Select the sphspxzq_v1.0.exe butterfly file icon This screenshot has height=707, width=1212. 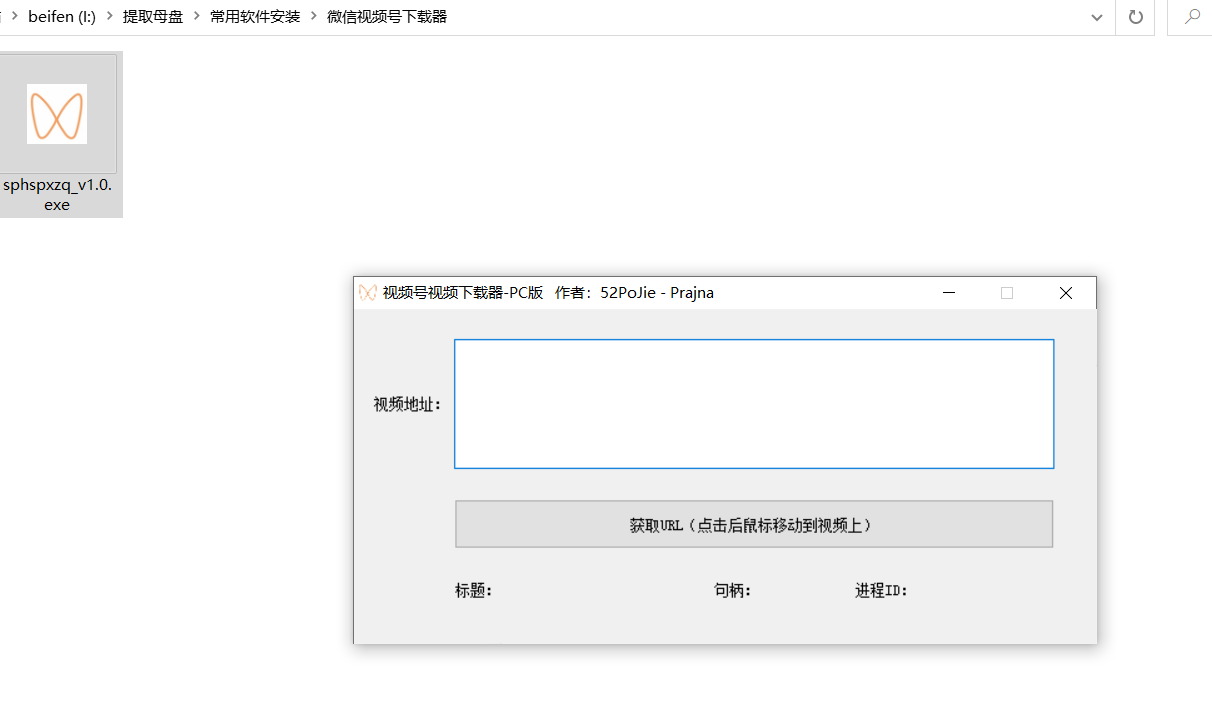click(57, 114)
